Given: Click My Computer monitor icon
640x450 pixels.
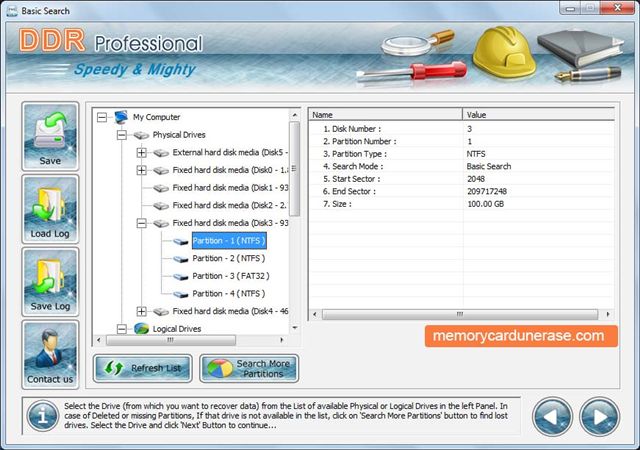Looking at the screenshot, I should coord(122,117).
